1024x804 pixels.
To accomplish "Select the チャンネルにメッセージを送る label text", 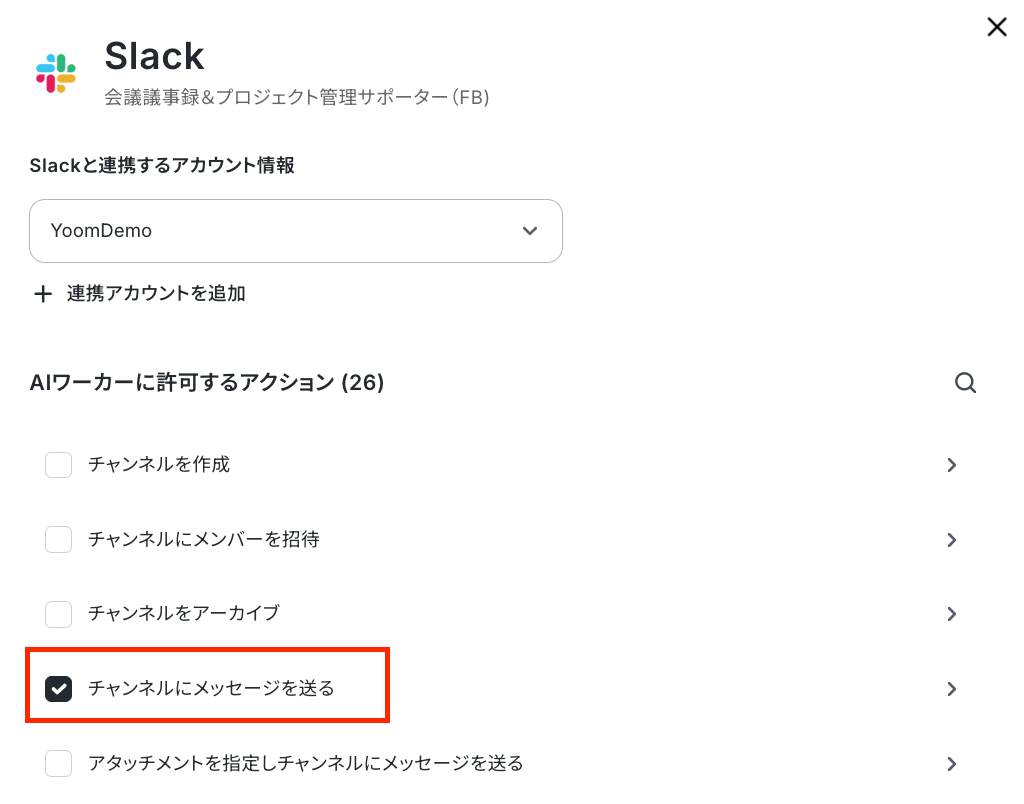I will coord(211,688).
